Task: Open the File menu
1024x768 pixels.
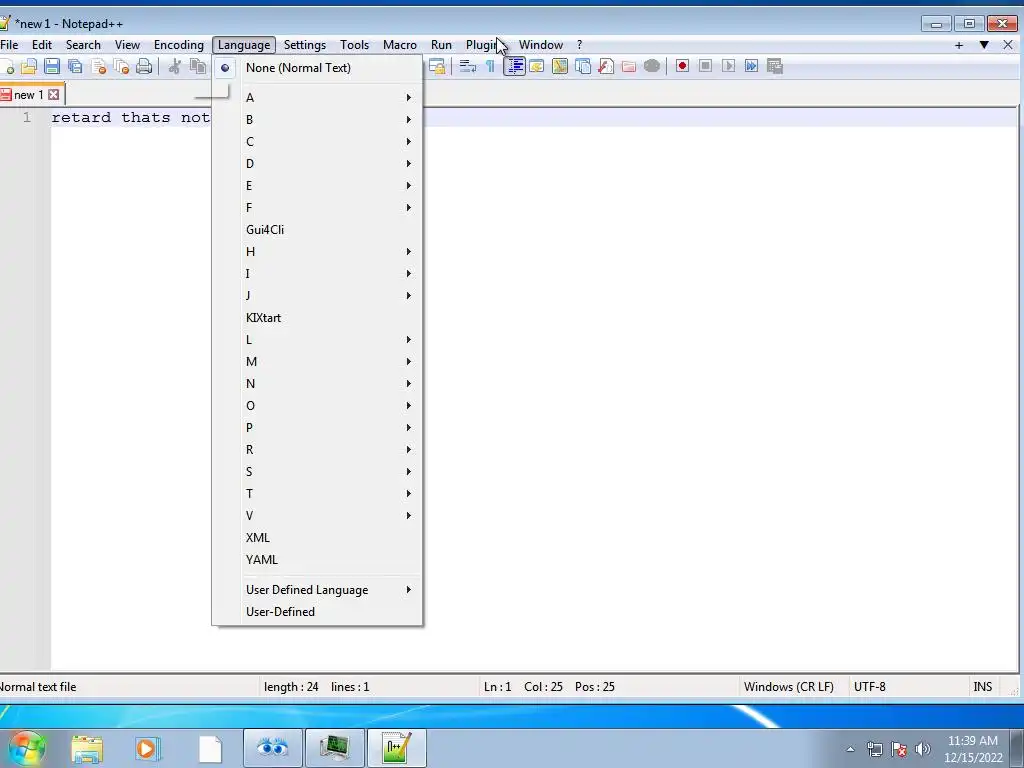Action: pyautogui.click(x=9, y=45)
